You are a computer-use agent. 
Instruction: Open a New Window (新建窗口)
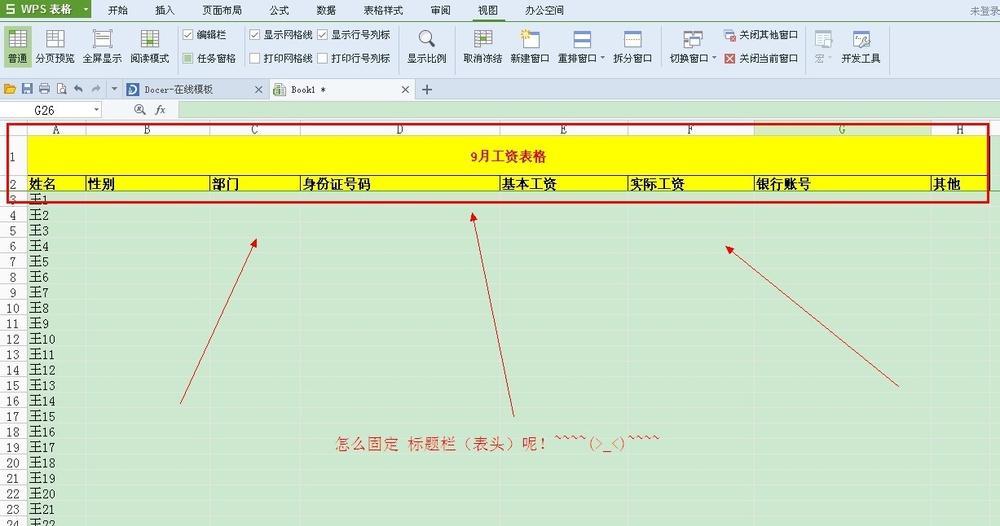point(530,45)
